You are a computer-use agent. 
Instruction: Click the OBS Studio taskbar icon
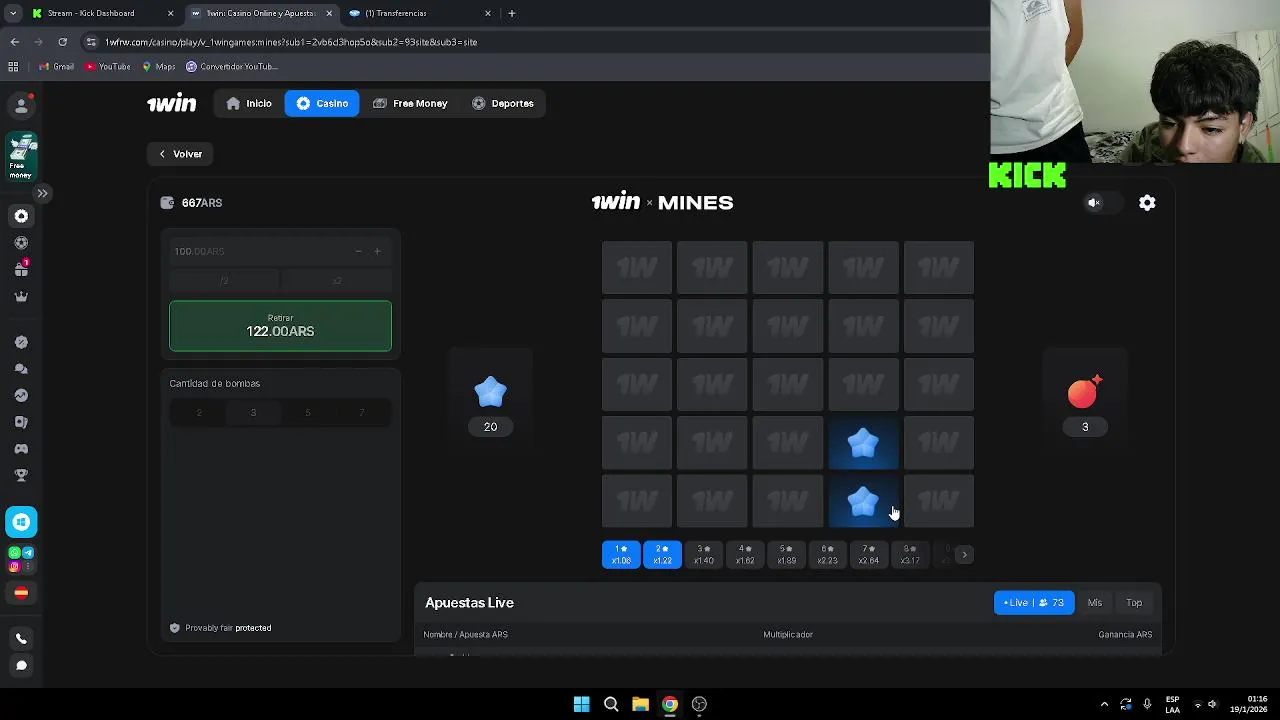pyautogui.click(x=699, y=704)
